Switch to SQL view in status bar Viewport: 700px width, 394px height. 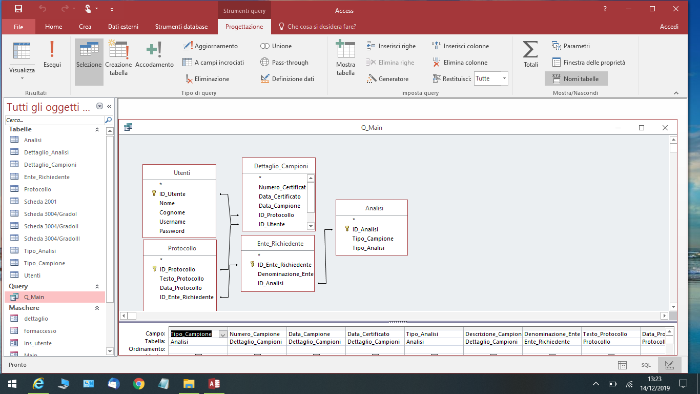[x=646, y=365]
